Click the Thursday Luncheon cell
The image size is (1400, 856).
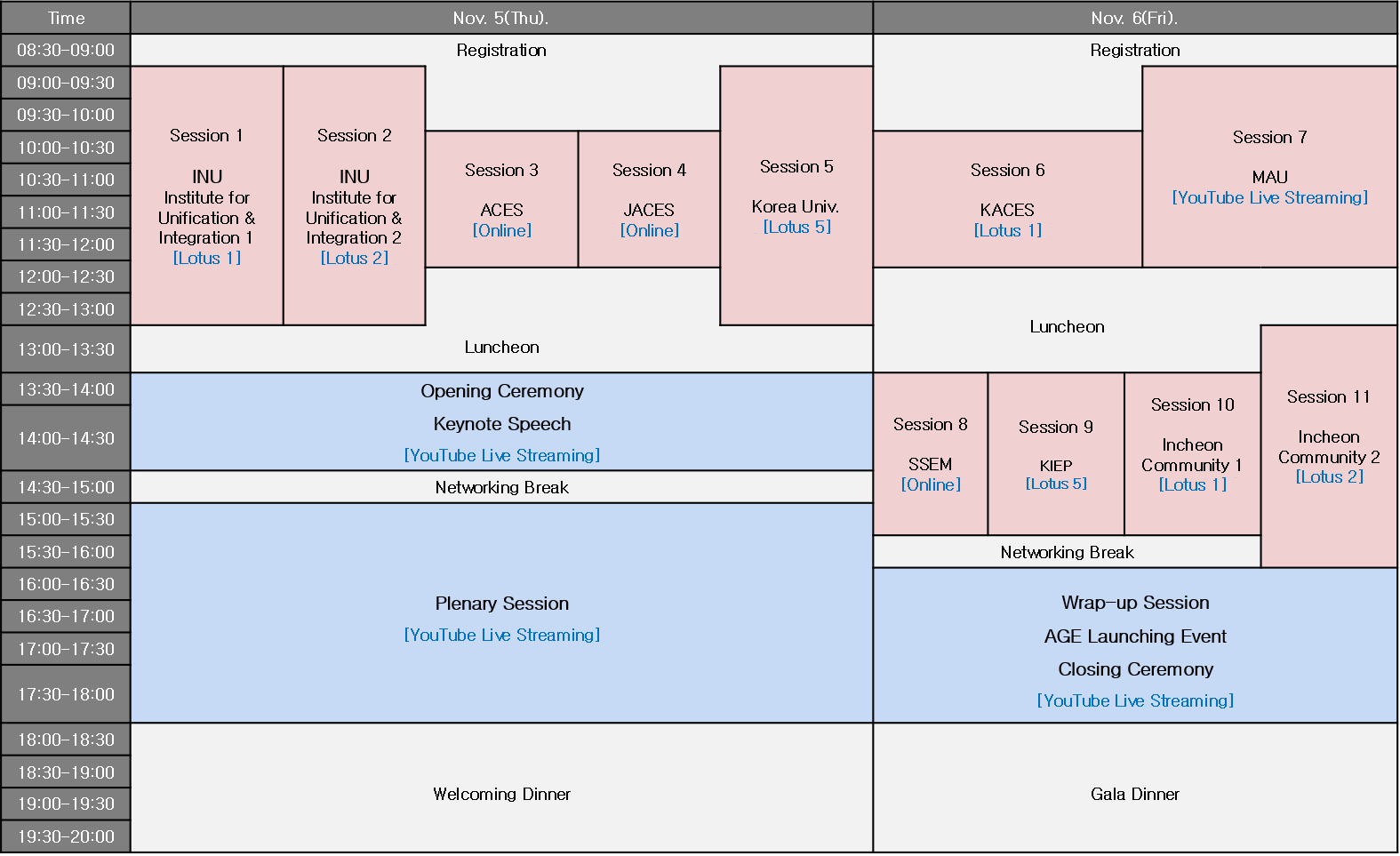click(501, 348)
